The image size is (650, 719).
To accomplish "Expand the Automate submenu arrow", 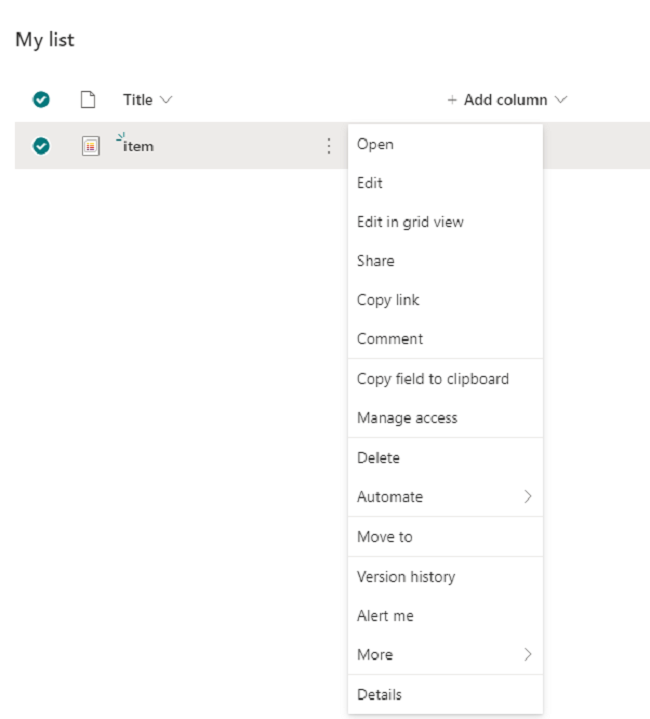I will pos(528,497).
